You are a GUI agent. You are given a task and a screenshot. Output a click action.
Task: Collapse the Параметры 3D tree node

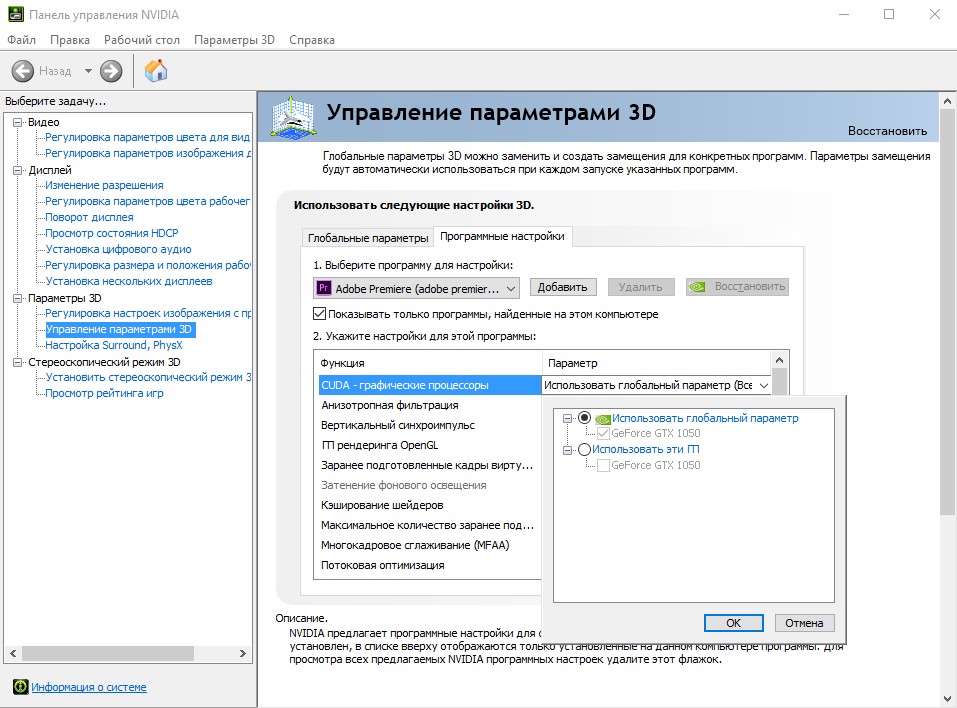[17, 298]
